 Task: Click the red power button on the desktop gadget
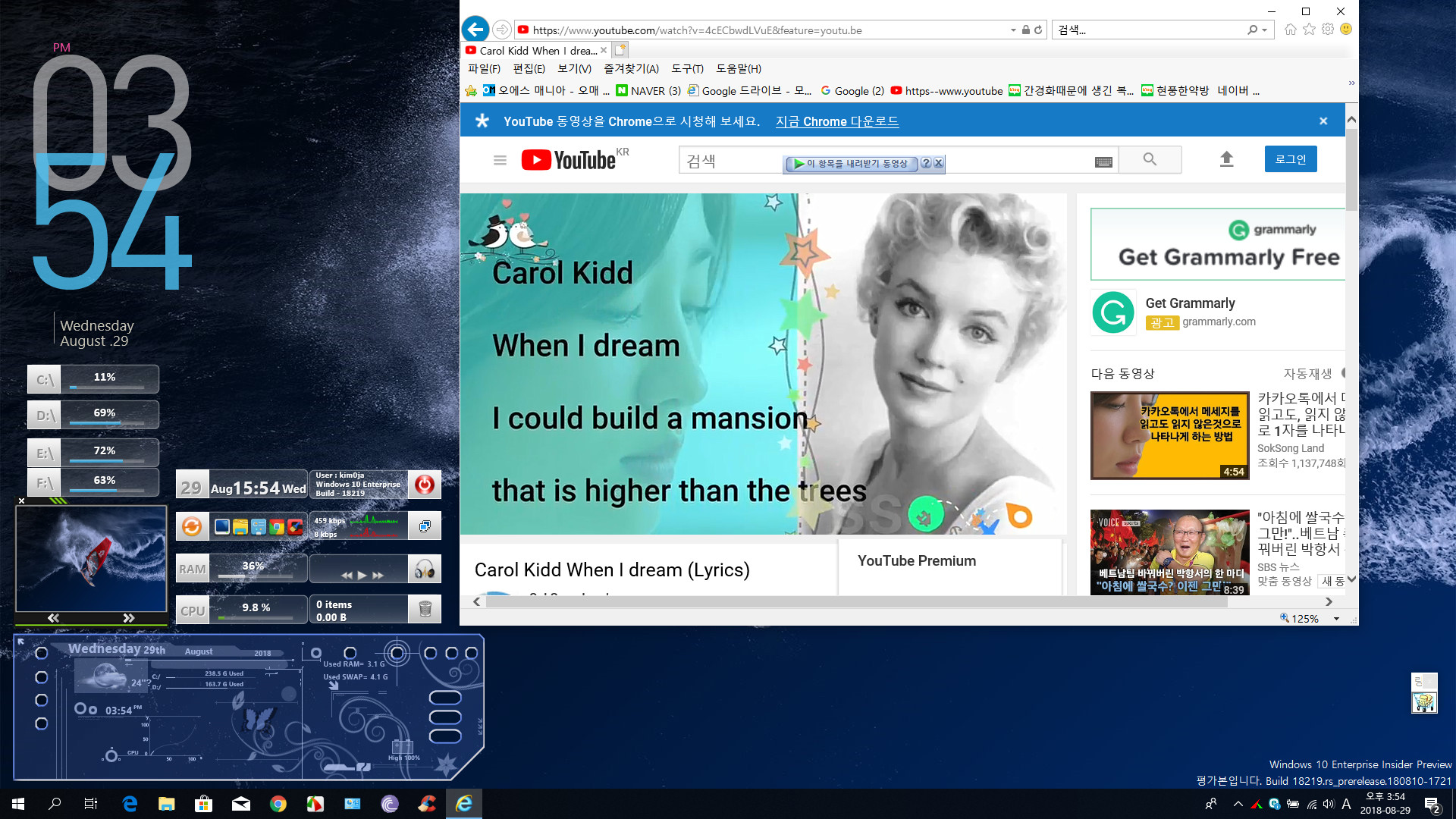(425, 484)
